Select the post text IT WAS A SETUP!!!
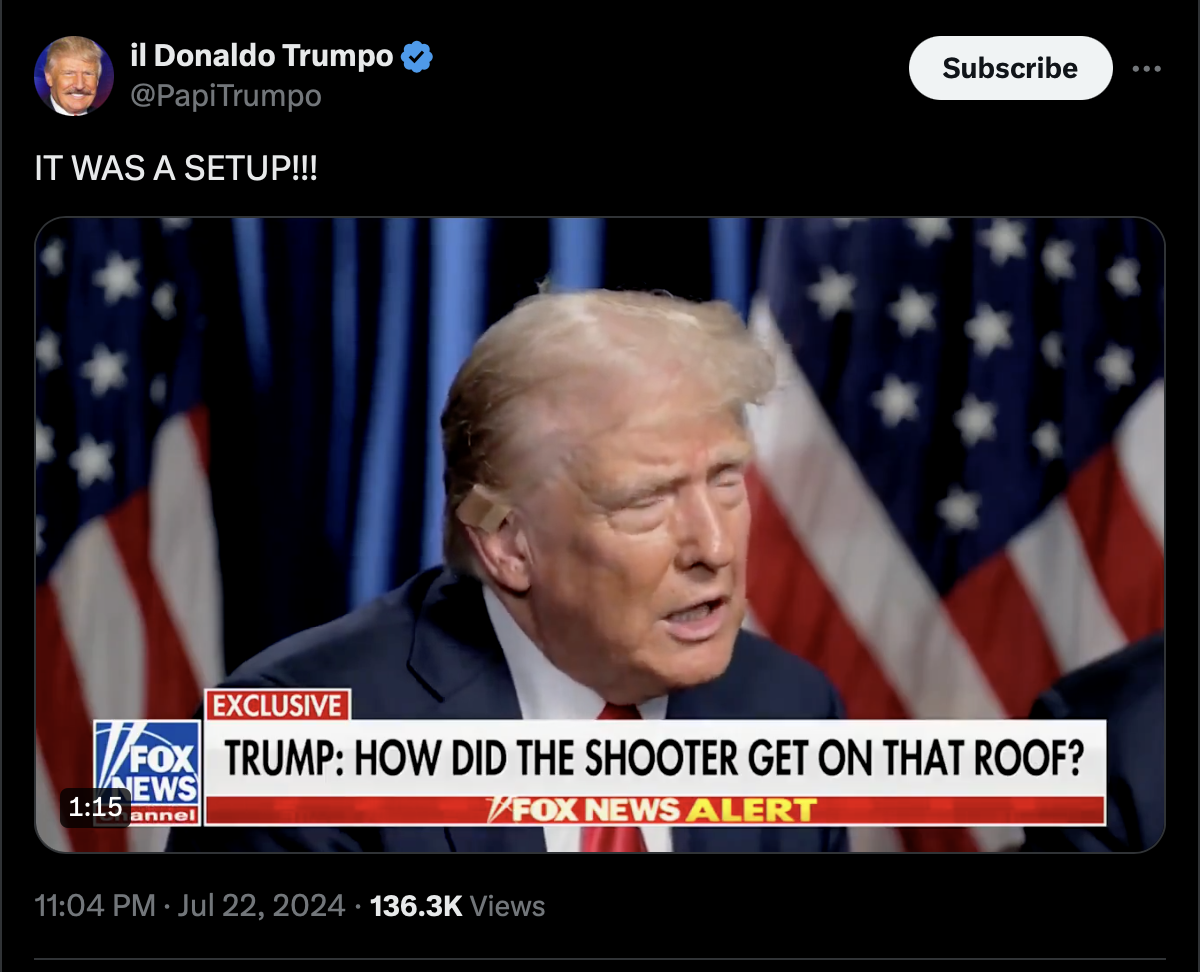Screen dimensions: 1200x972 (176, 168)
